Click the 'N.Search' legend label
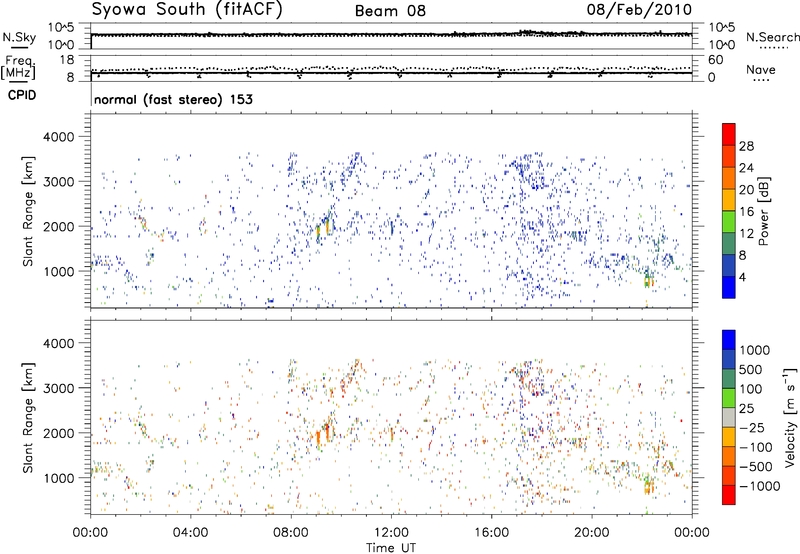800x554 pixels. click(772, 37)
